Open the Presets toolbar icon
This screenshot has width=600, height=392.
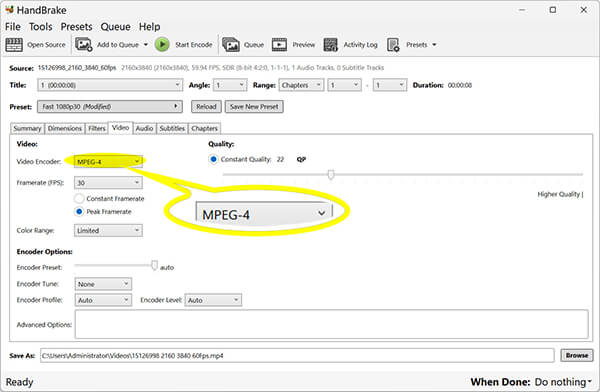(393, 45)
